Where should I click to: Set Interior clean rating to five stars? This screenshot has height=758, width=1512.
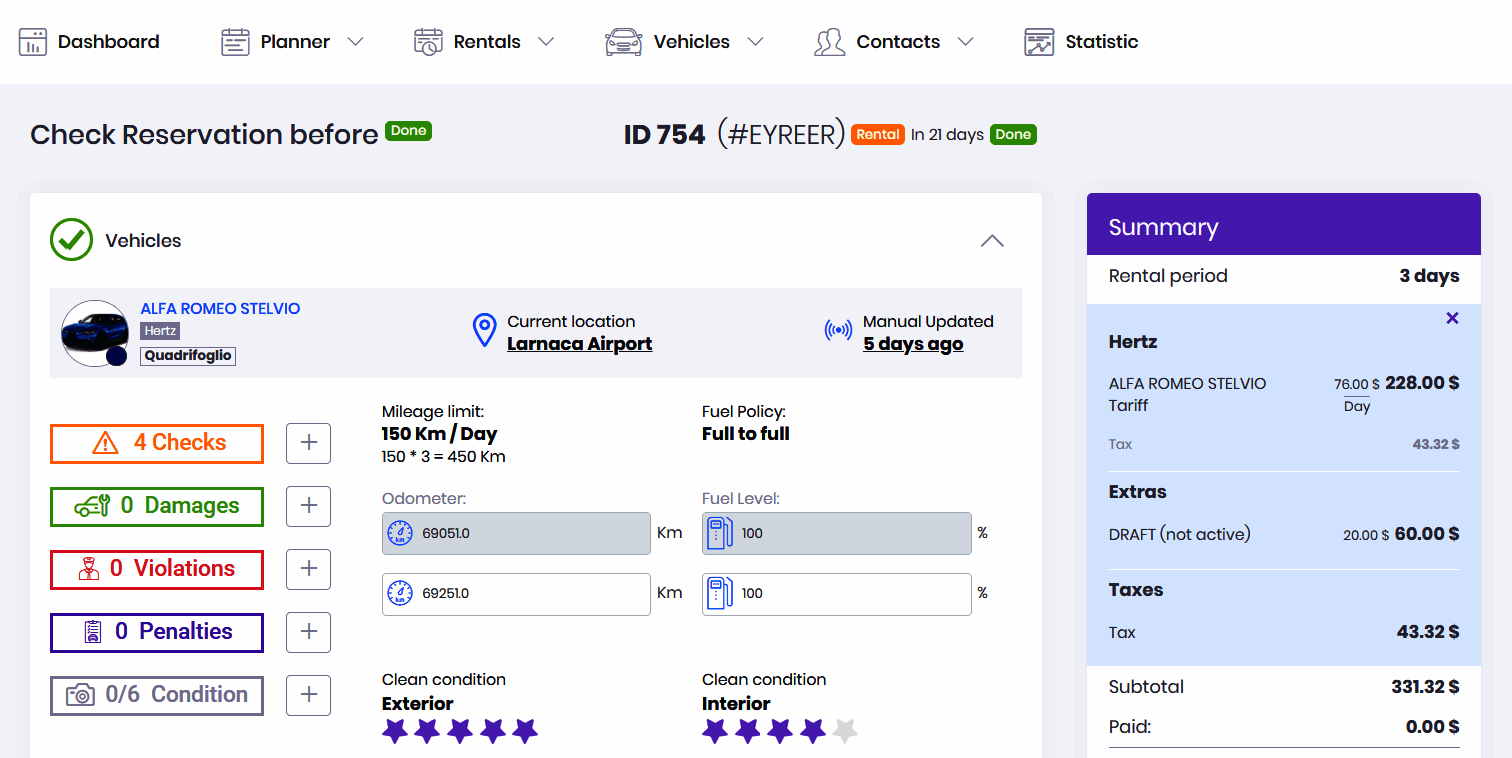click(845, 731)
